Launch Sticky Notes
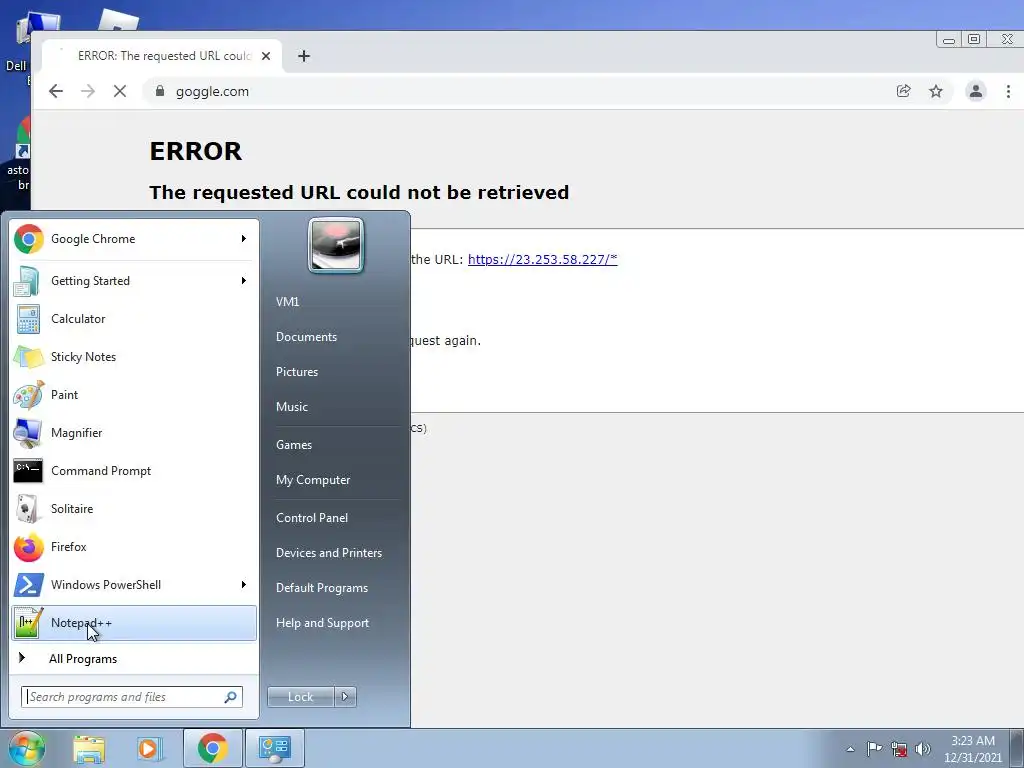1024x768 pixels. click(134, 357)
